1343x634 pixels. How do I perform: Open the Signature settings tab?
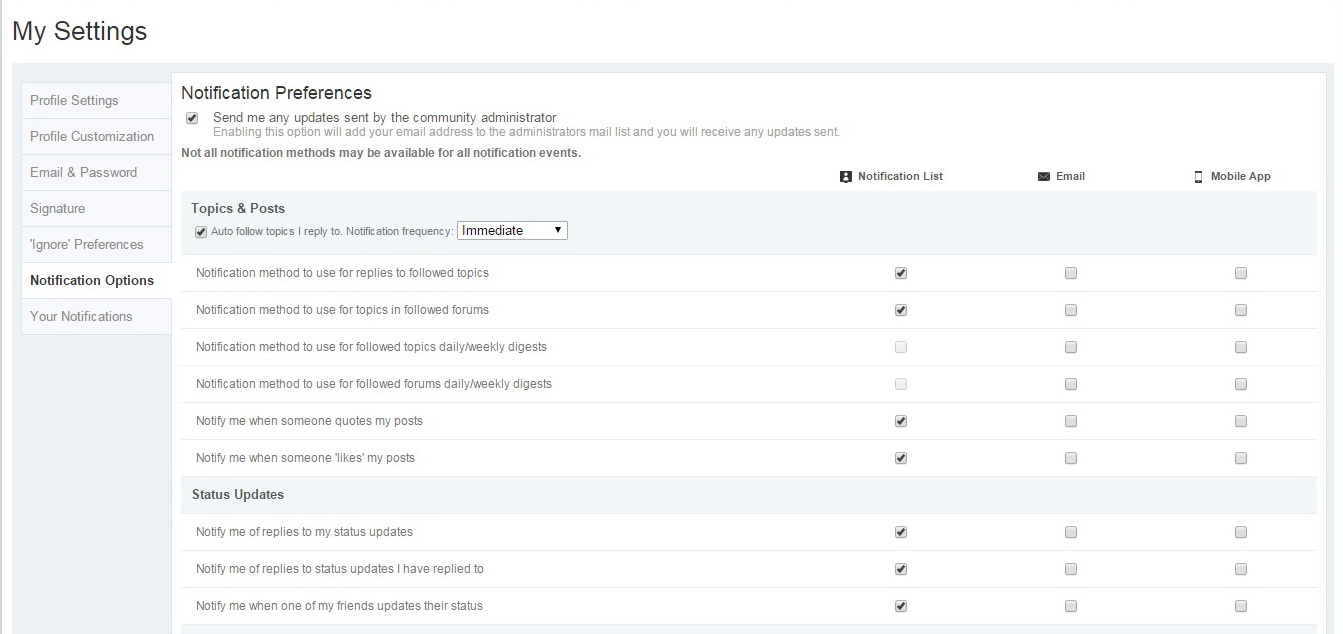(x=57, y=209)
